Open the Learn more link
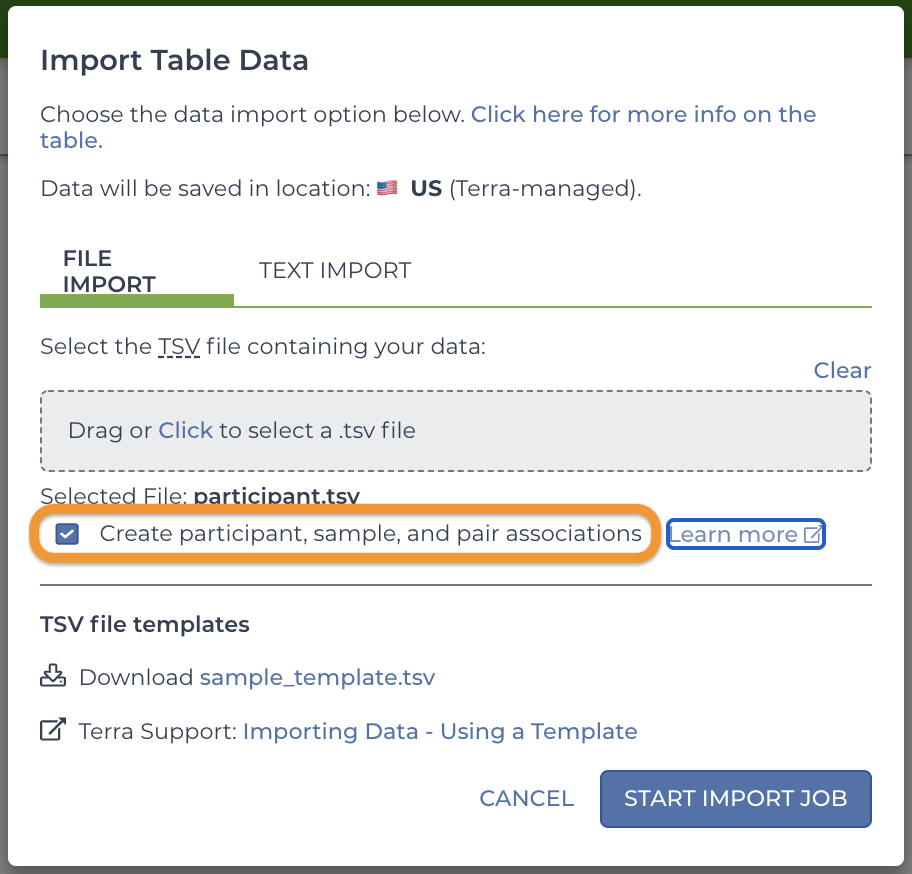Image resolution: width=912 pixels, height=874 pixels. click(x=745, y=534)
